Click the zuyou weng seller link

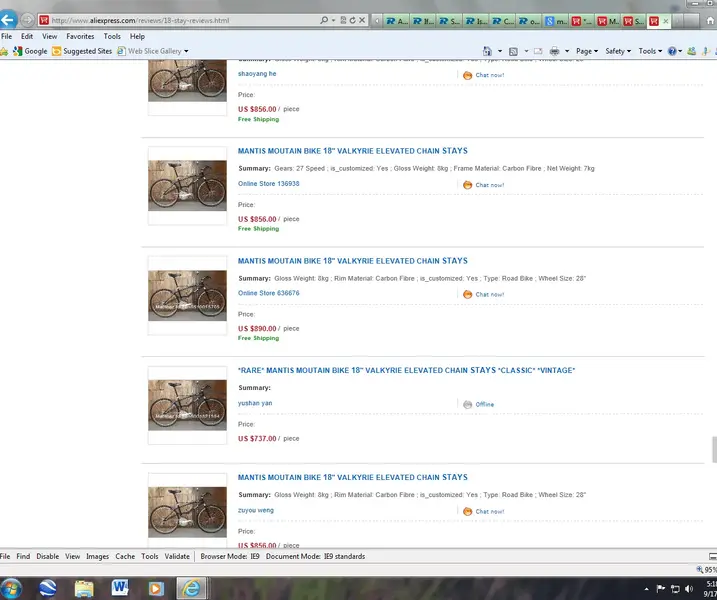258,510
